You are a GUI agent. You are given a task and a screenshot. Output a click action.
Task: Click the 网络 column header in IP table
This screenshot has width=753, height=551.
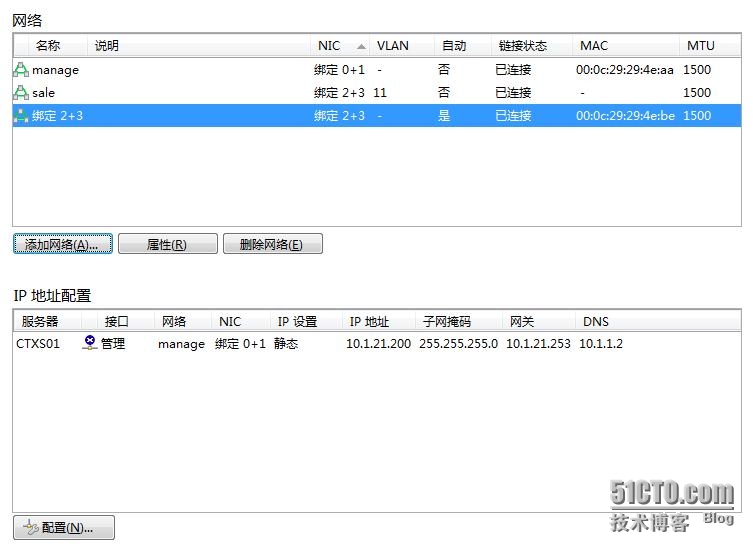[x=183, y=321]
